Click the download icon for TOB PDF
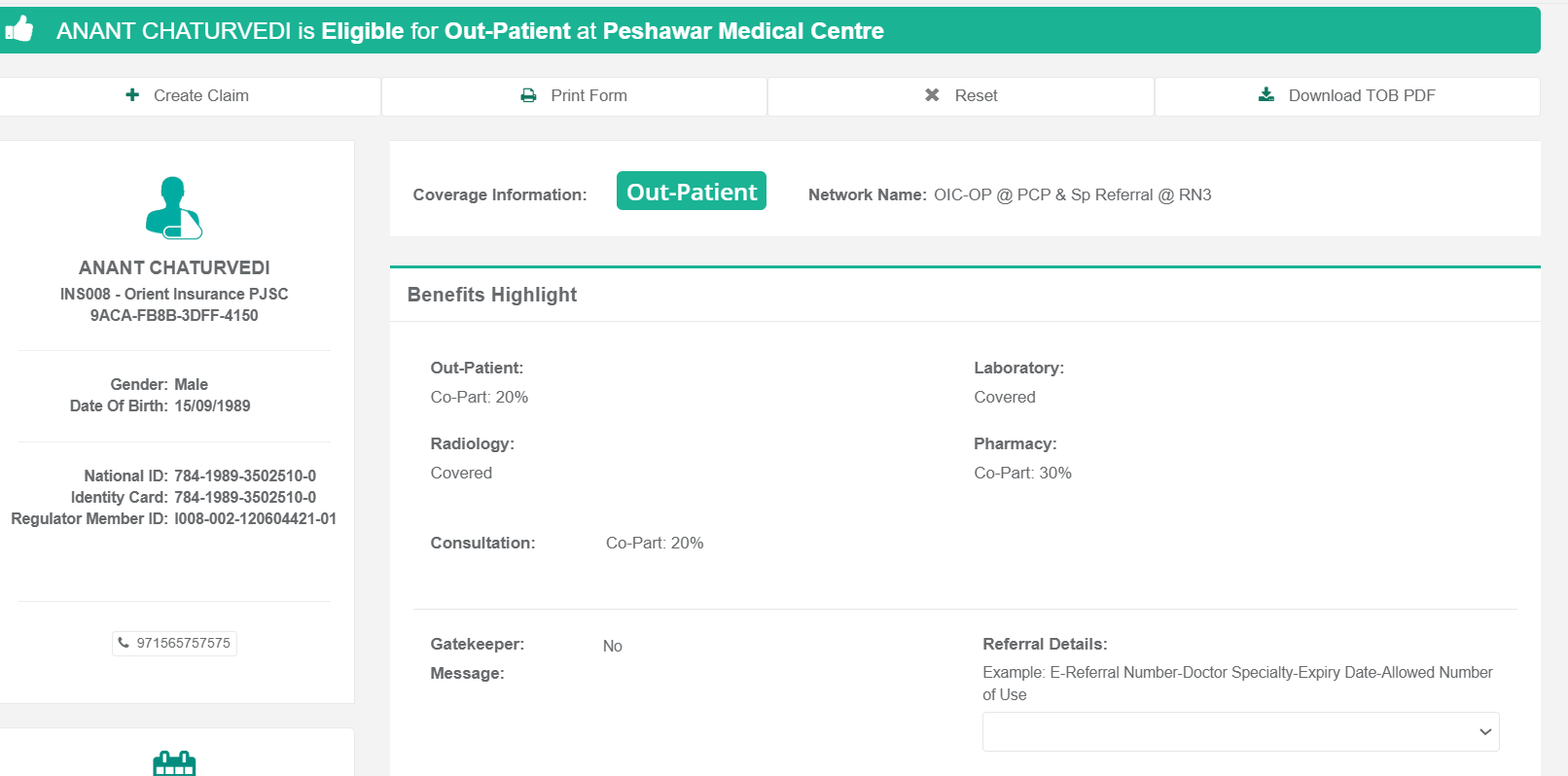The width and height of the screenshot is (1568, 776). pos(1265,94)
